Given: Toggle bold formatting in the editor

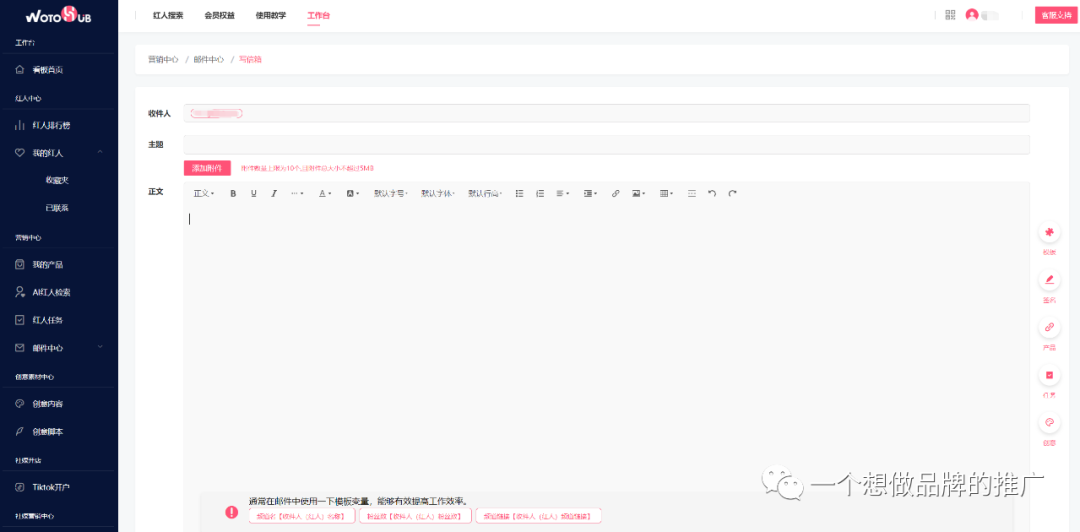Looking at the screenshot, I should [x=233, y=194].
